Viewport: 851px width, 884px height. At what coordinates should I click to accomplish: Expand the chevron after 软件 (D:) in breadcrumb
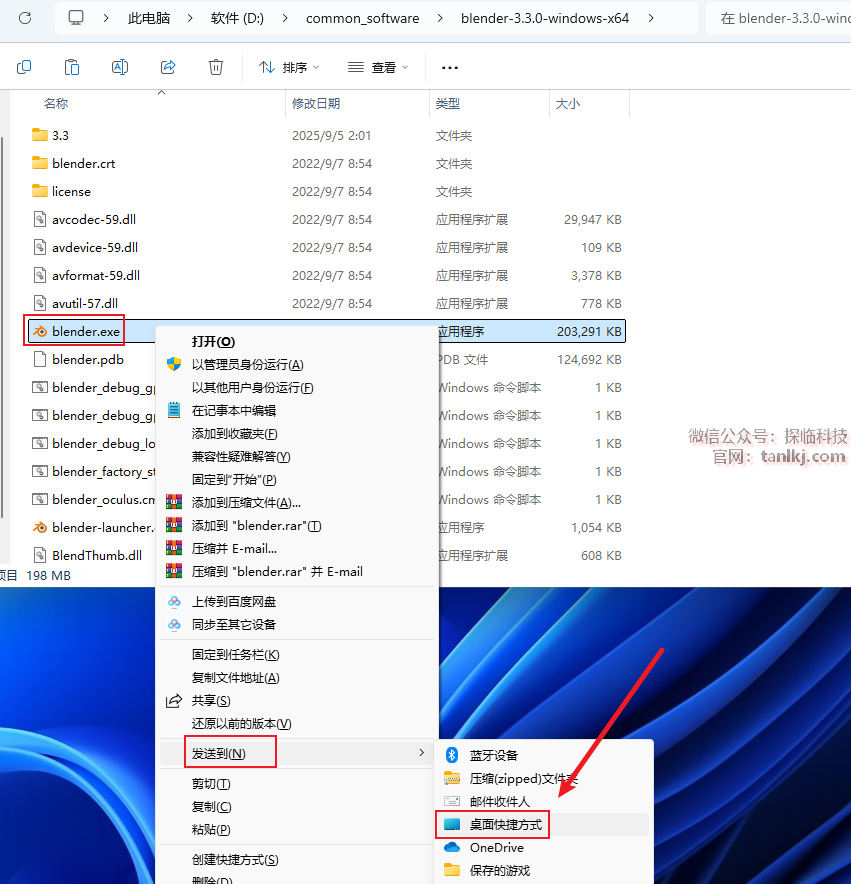[285, 18]
